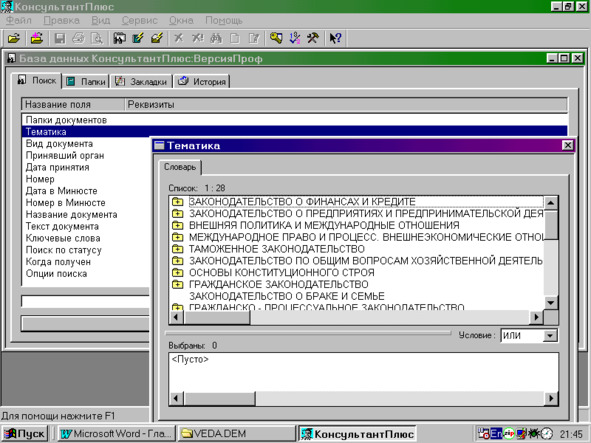This screenshot has height=443, width=591.
Task: Click the network computer tray icon
Action: (x=521, y=434)
